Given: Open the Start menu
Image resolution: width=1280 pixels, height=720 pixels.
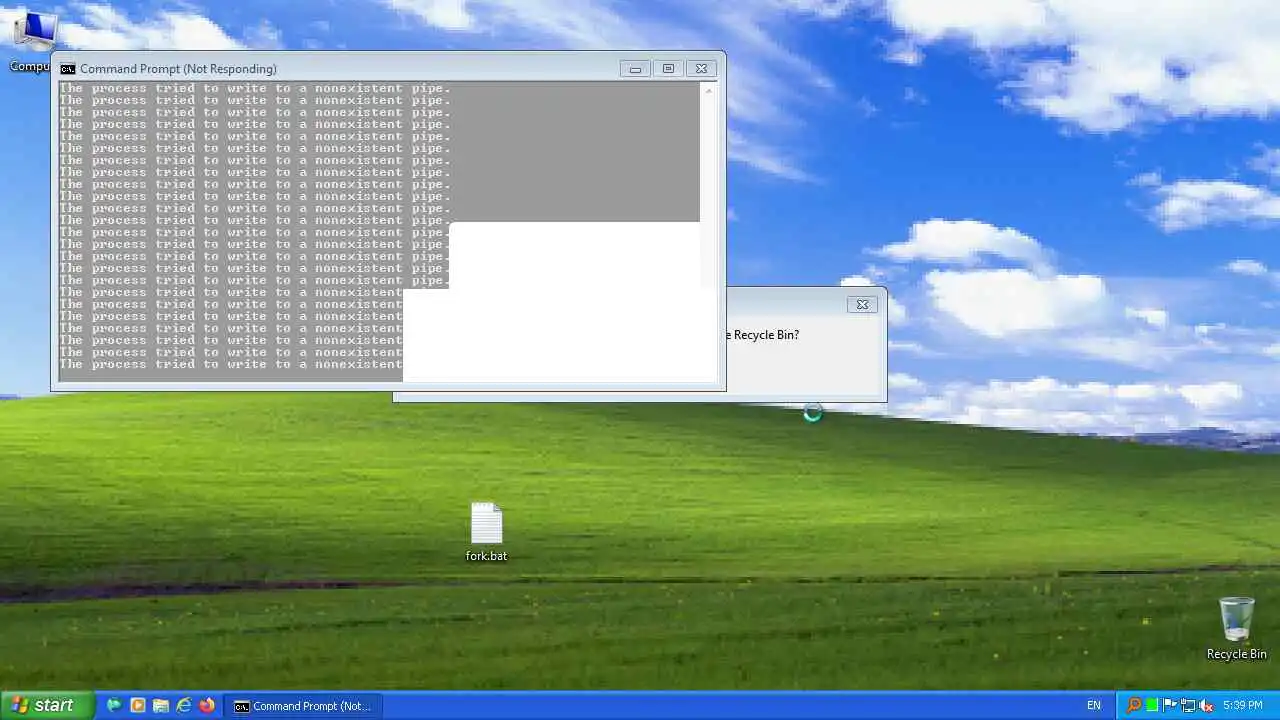Looking at the screenshot, I should point(47,705).
